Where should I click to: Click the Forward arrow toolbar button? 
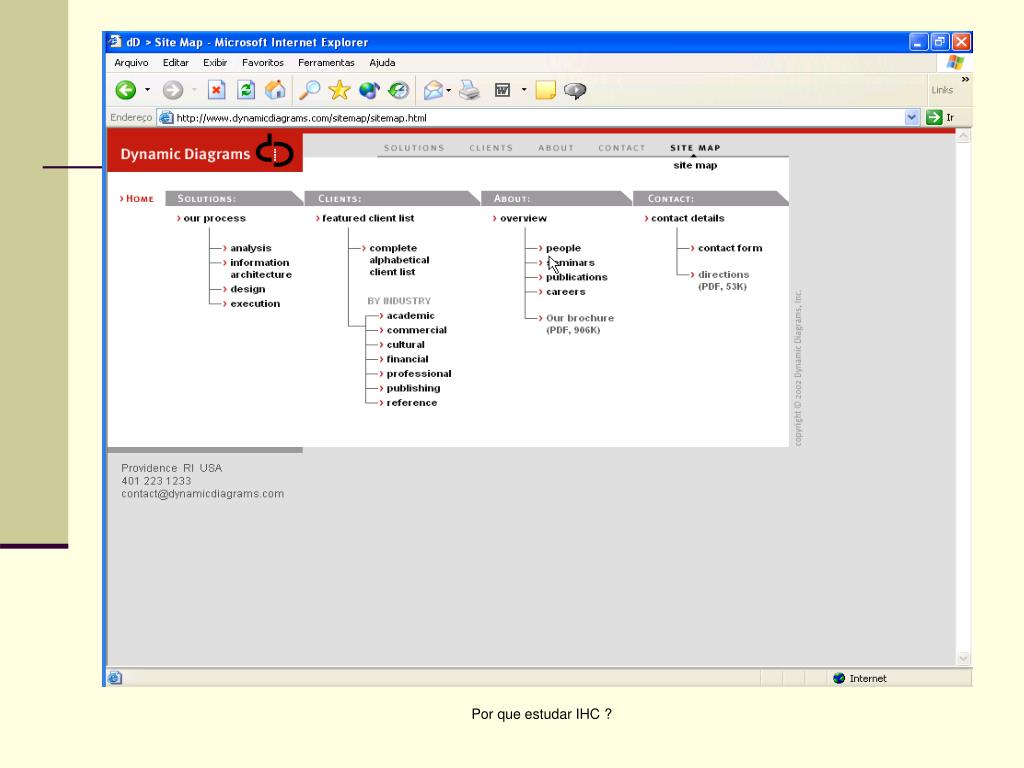172,90
